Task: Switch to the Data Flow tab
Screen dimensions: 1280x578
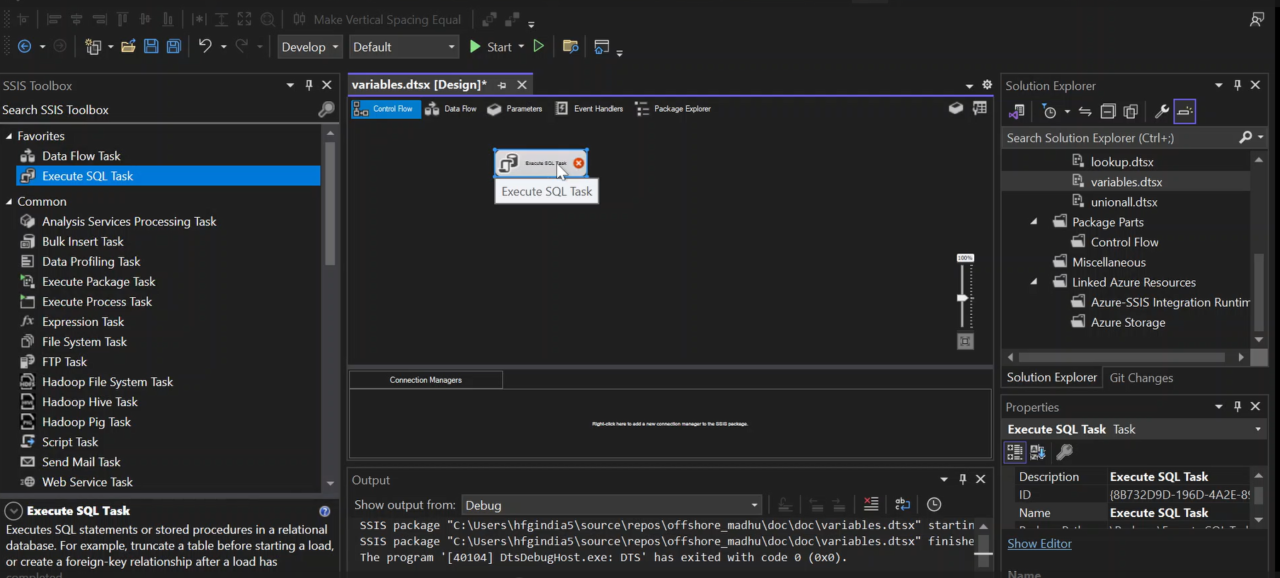Action: coord(451,109)
